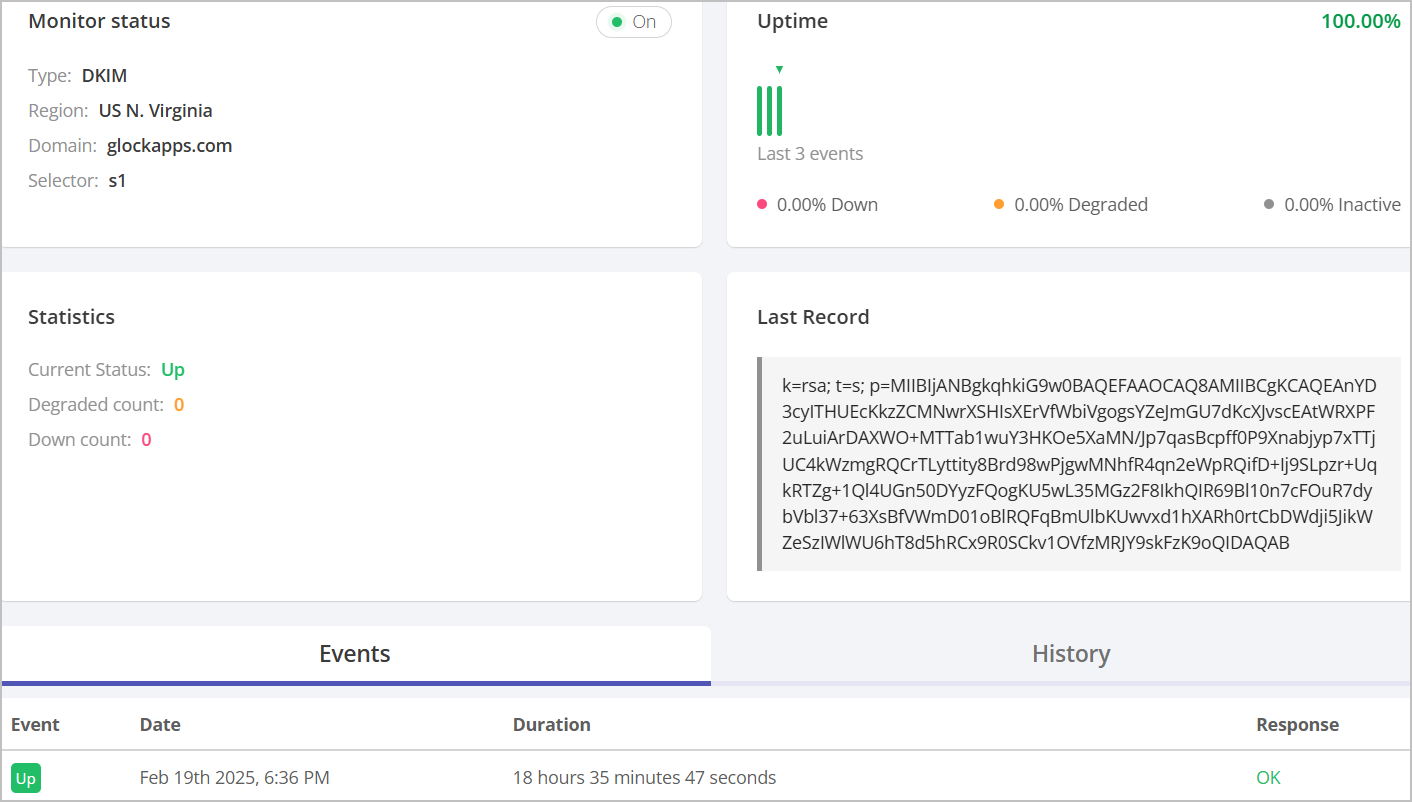1412x802 pixels.
Task: Select the last uptime event bar
Action: (x=780, y=110)
